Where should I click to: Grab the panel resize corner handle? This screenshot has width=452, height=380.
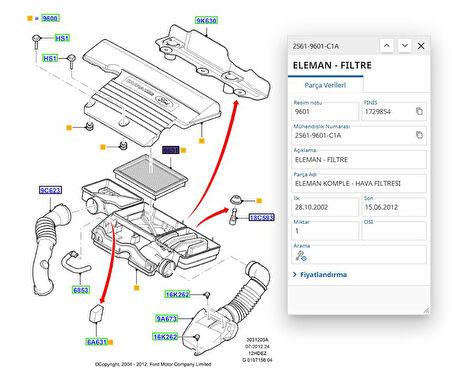coord(426,310)
